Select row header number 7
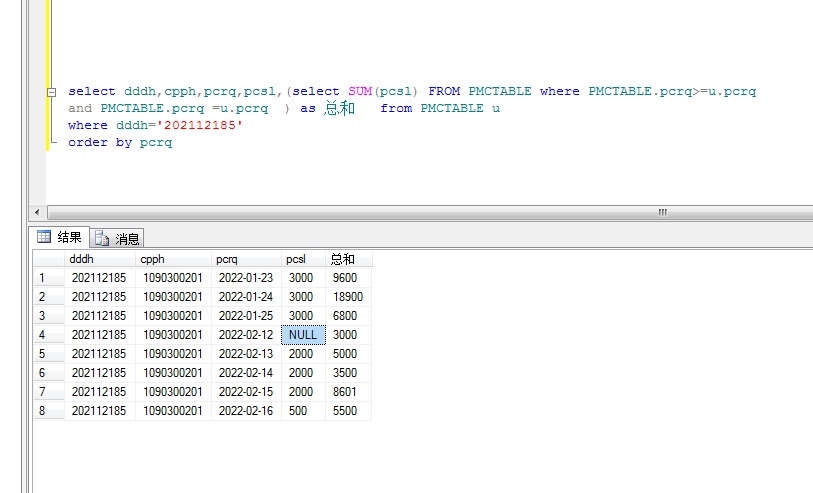The image size is (813, 493). (49, 392)
